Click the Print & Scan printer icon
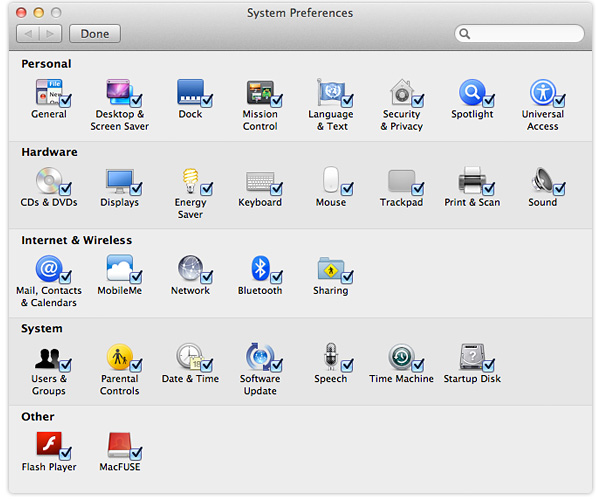Screen dimensions: 596x500 (x=472, y=180)
